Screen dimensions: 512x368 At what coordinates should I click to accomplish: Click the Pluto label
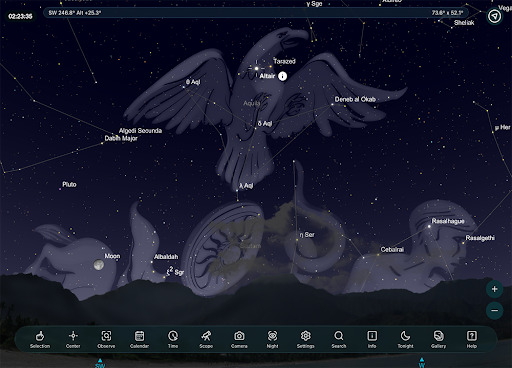click(69, 184)
